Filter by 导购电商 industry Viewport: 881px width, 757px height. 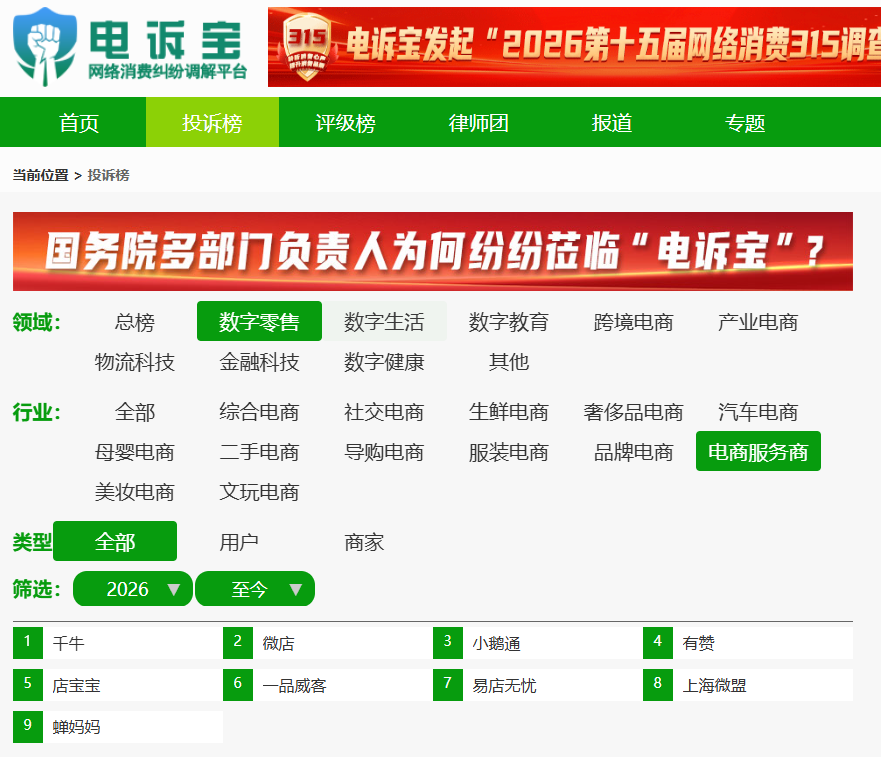(x=384, y=452)
